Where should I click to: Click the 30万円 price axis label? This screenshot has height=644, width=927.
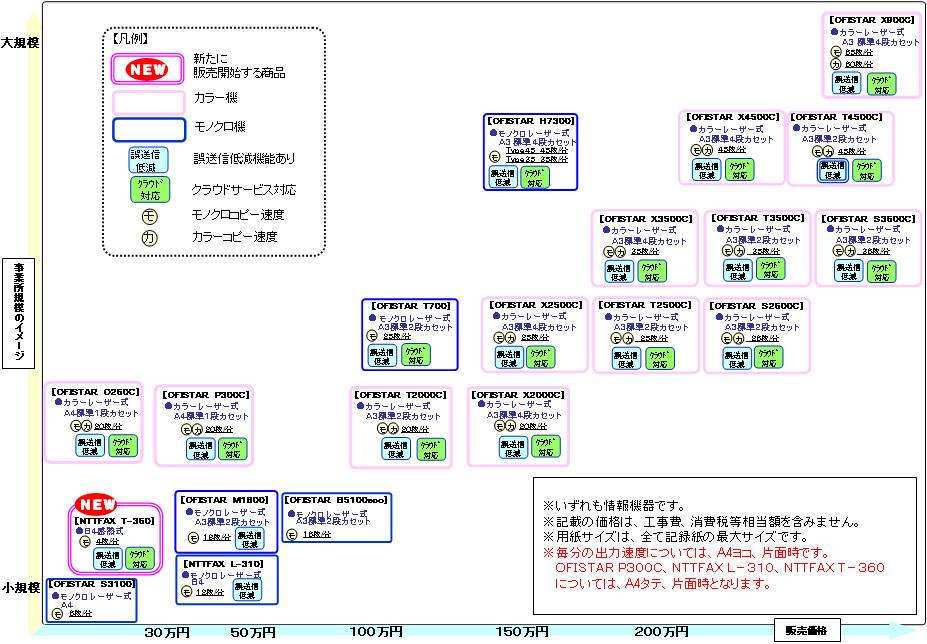click(x=167, y=633)
